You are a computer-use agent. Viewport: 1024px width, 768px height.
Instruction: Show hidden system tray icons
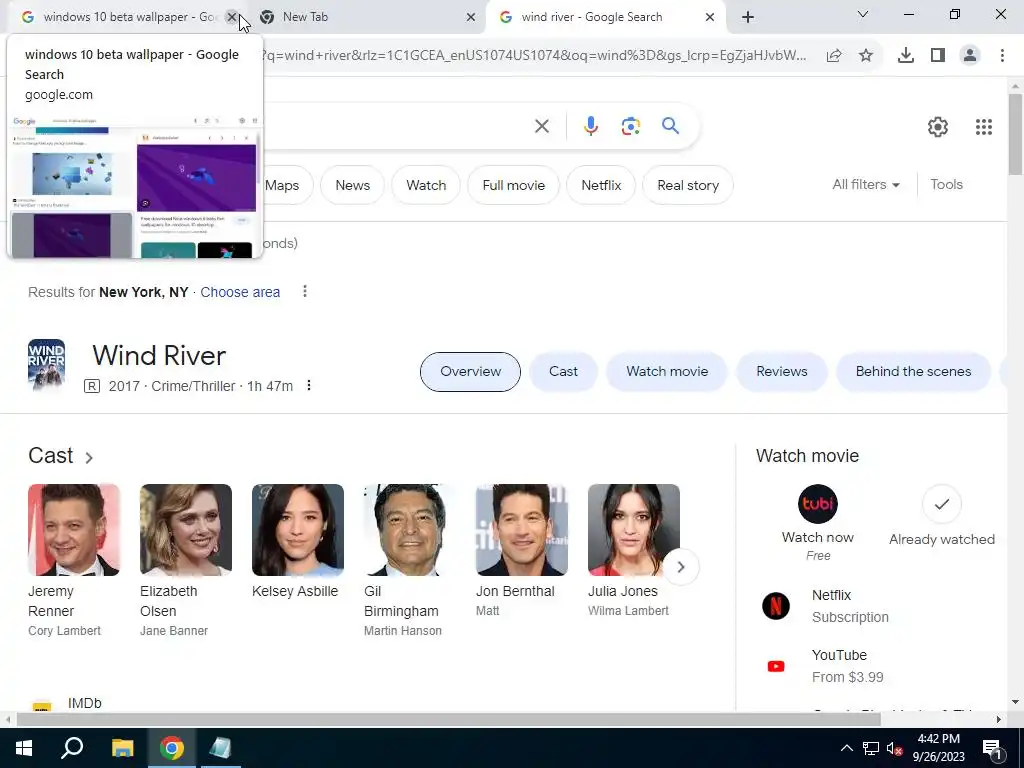click(x=846, y=748)
